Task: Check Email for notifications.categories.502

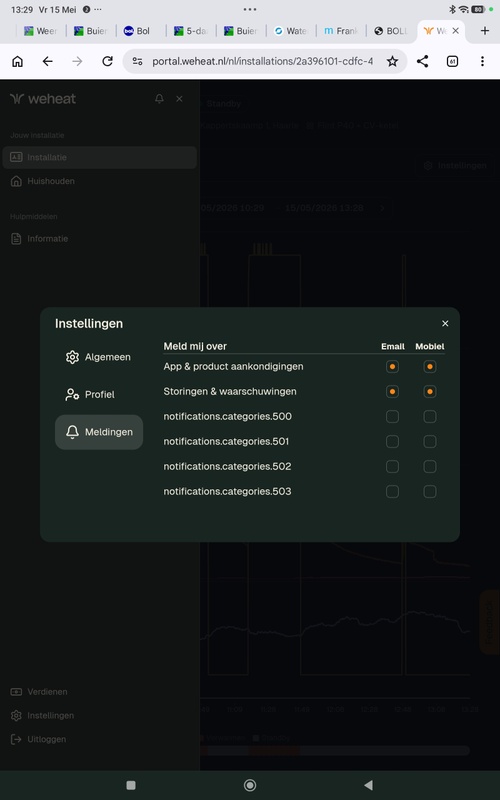Action: point(392,466)
